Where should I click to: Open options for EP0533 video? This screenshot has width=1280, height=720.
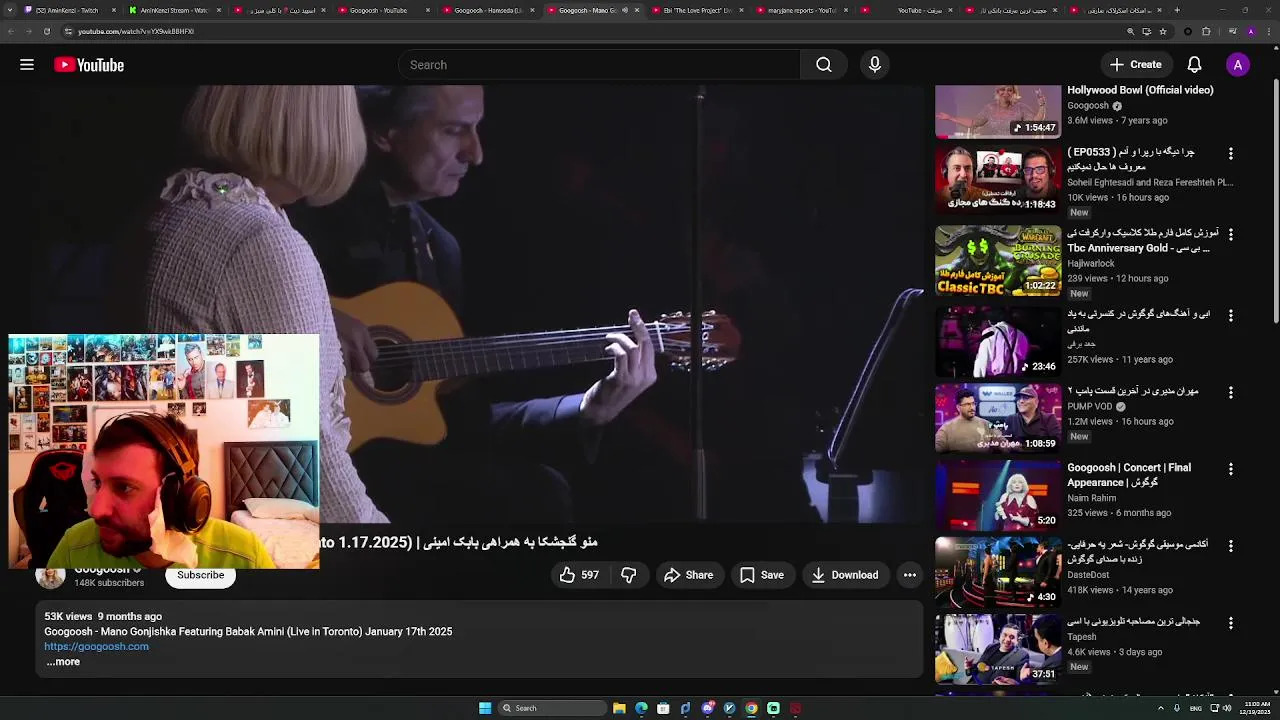point(1231,154)
